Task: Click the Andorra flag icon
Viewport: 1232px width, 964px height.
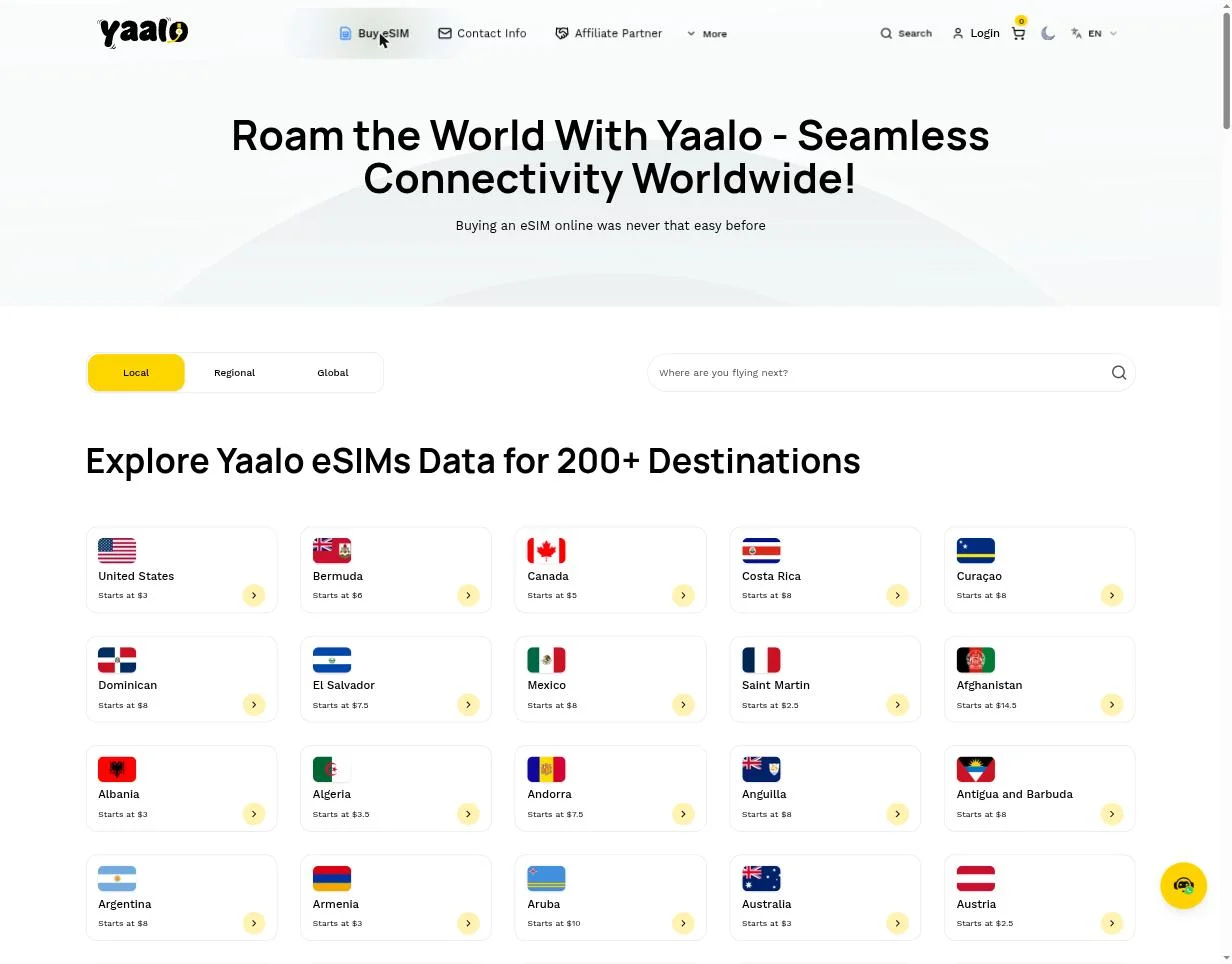Action: [x=547, y=769]
